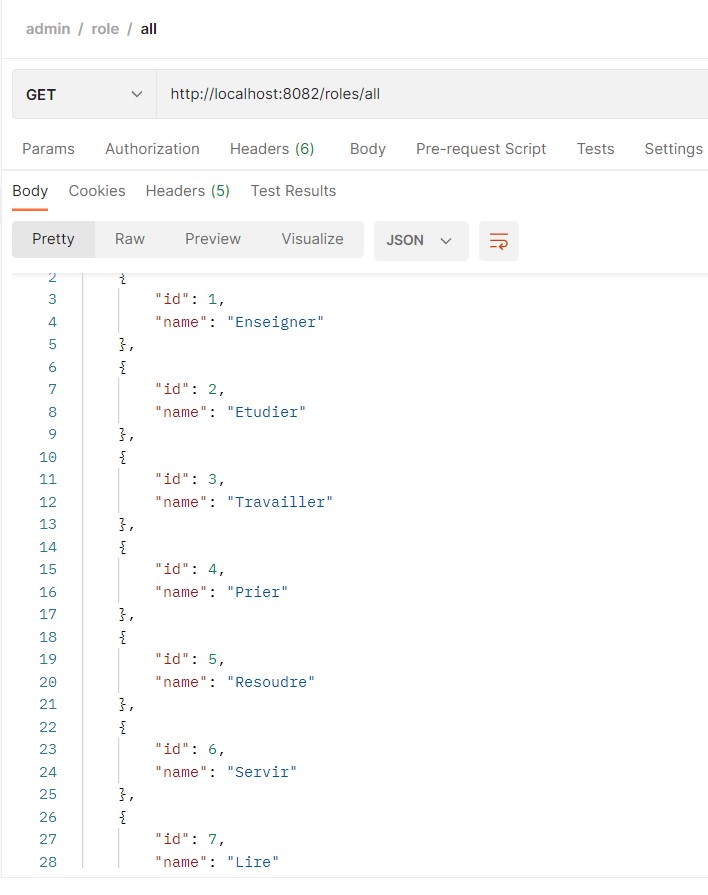Viewport: 708px width, 895px height.
Task: Open the GET request method dropdown
Action: pos(83,92)
